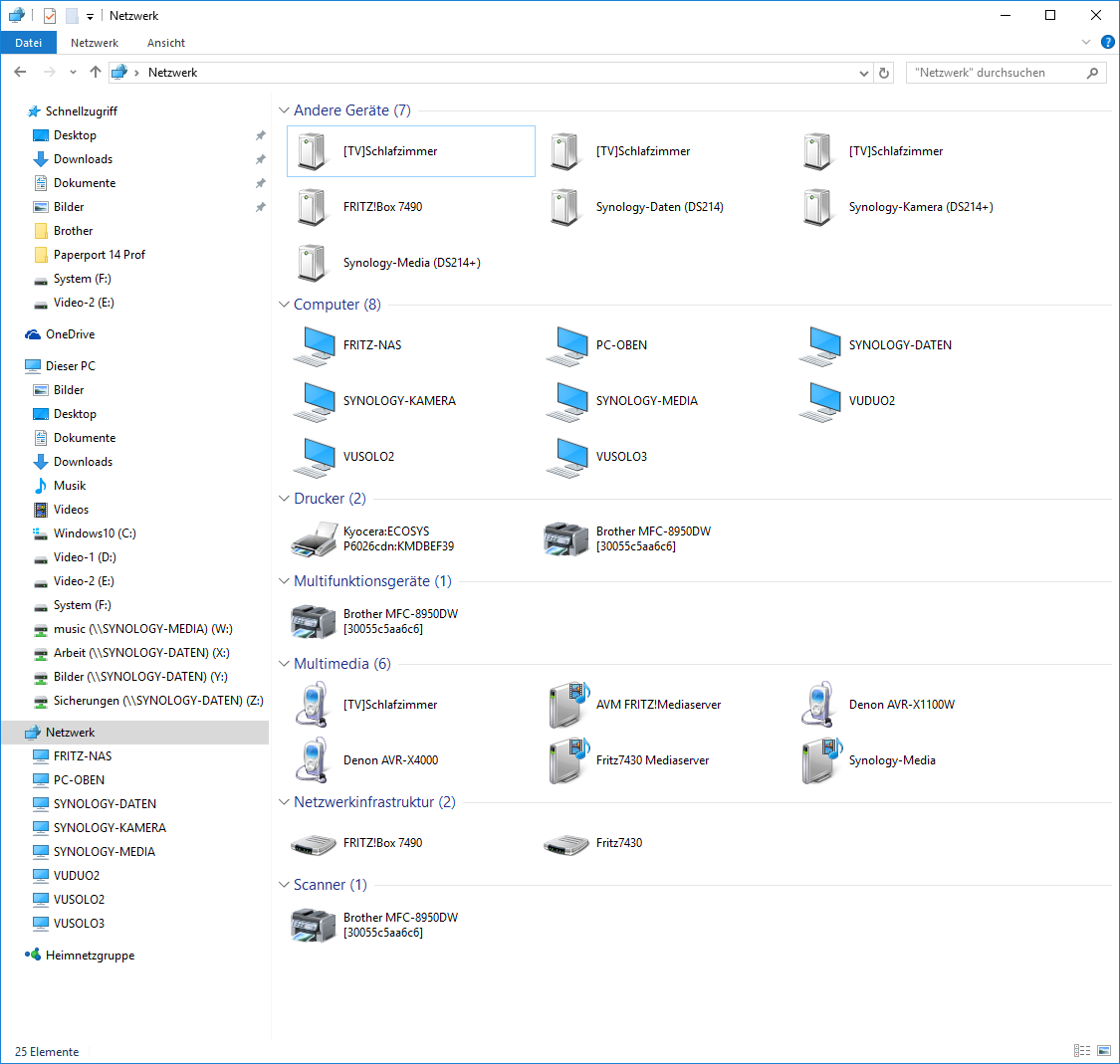Collapse the Netzwerkinfrastruktur group
Image resolution: width=1120 pixels, height=1064 pixels.
click(284, 802)
